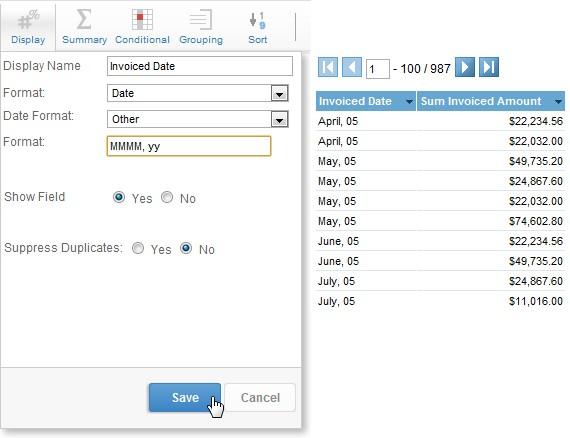Open the Summary sigma icon
570x438 pixels.
[84, 19]
